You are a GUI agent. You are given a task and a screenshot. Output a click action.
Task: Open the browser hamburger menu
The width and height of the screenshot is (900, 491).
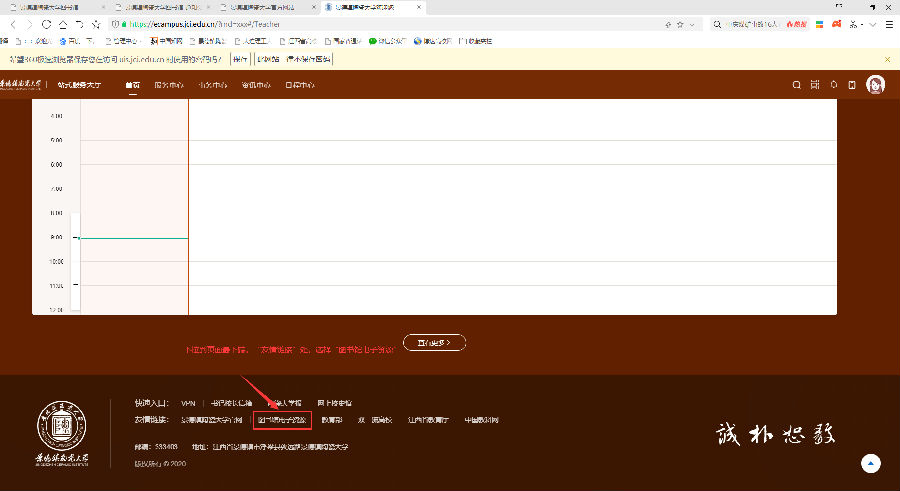[x=889, y=24]
